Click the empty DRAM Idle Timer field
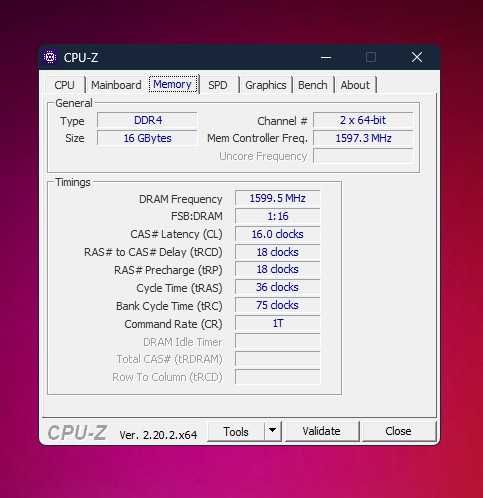The width and height of the screenshot is (483, 498). click(278, 341)
